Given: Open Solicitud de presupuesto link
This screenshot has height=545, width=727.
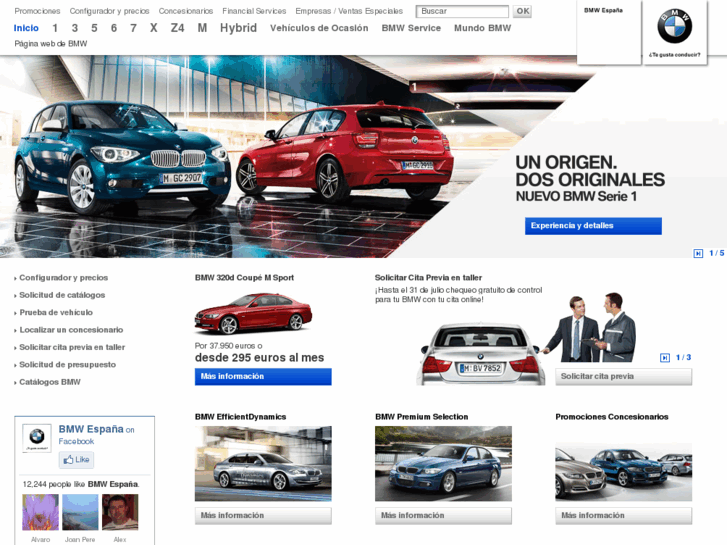Looking at the screenshot, I should coord(67,365).
